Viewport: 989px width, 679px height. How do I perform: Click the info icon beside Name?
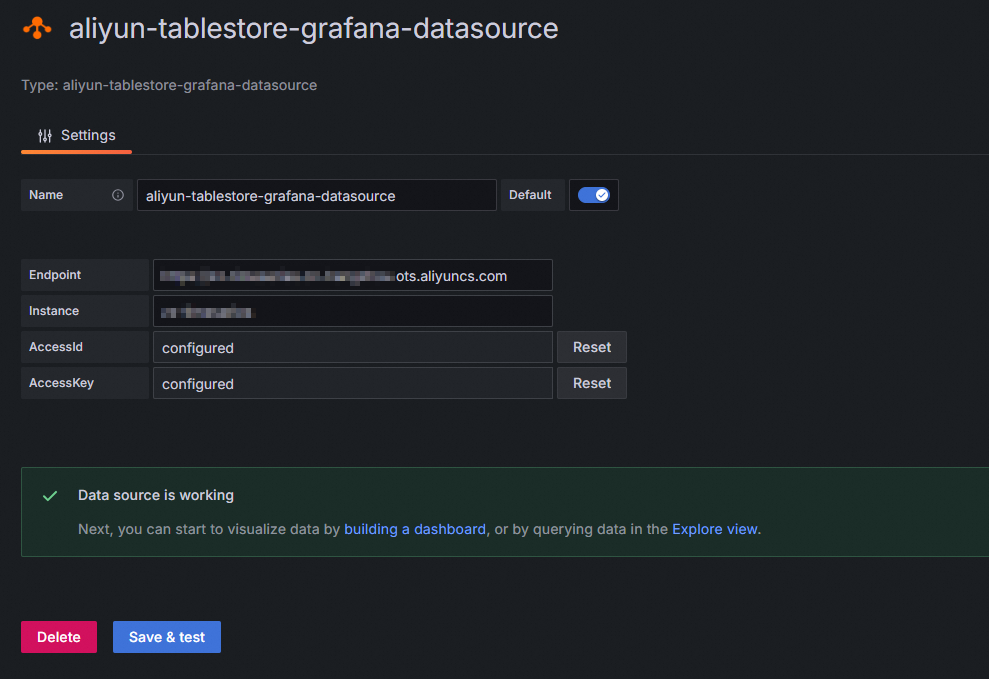[x=118, y=195]
